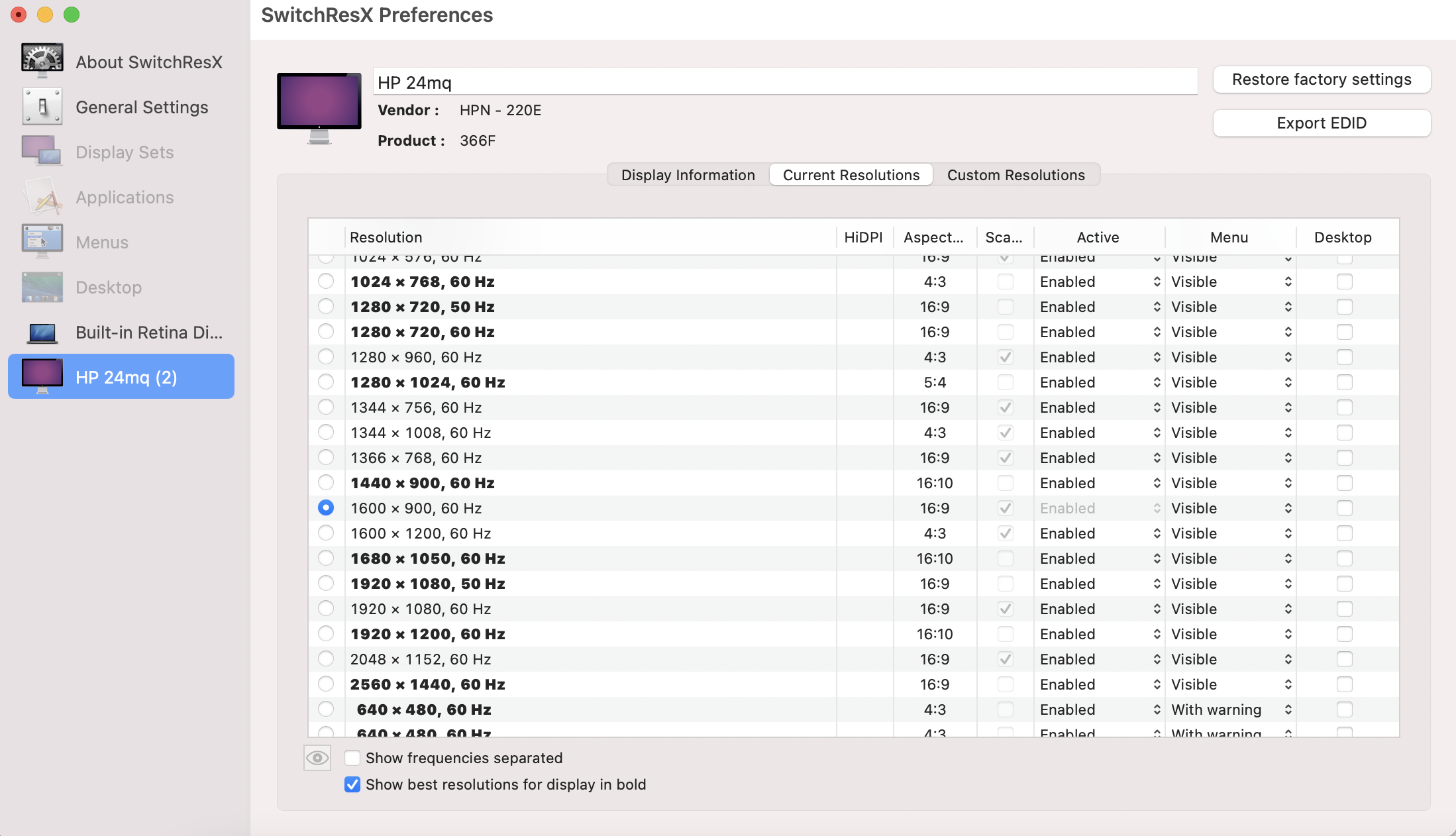Toggle Desktop checkbox for 1280 × 1024 row

point(1345,382)
